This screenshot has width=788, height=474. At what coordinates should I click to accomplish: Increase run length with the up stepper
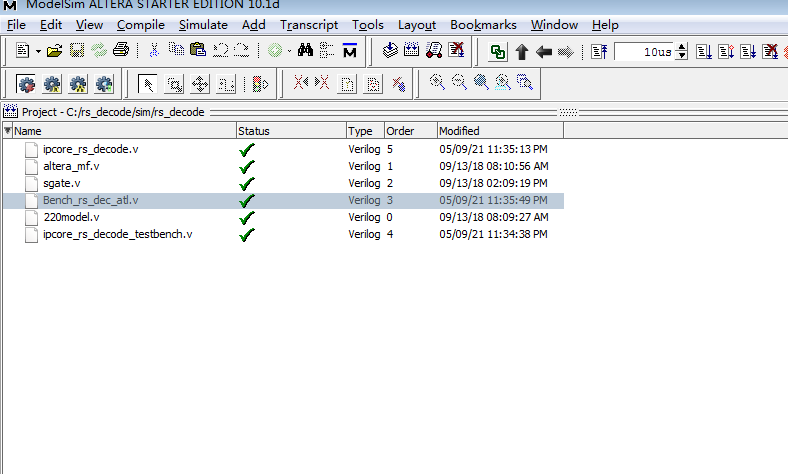tap(682, 47)
